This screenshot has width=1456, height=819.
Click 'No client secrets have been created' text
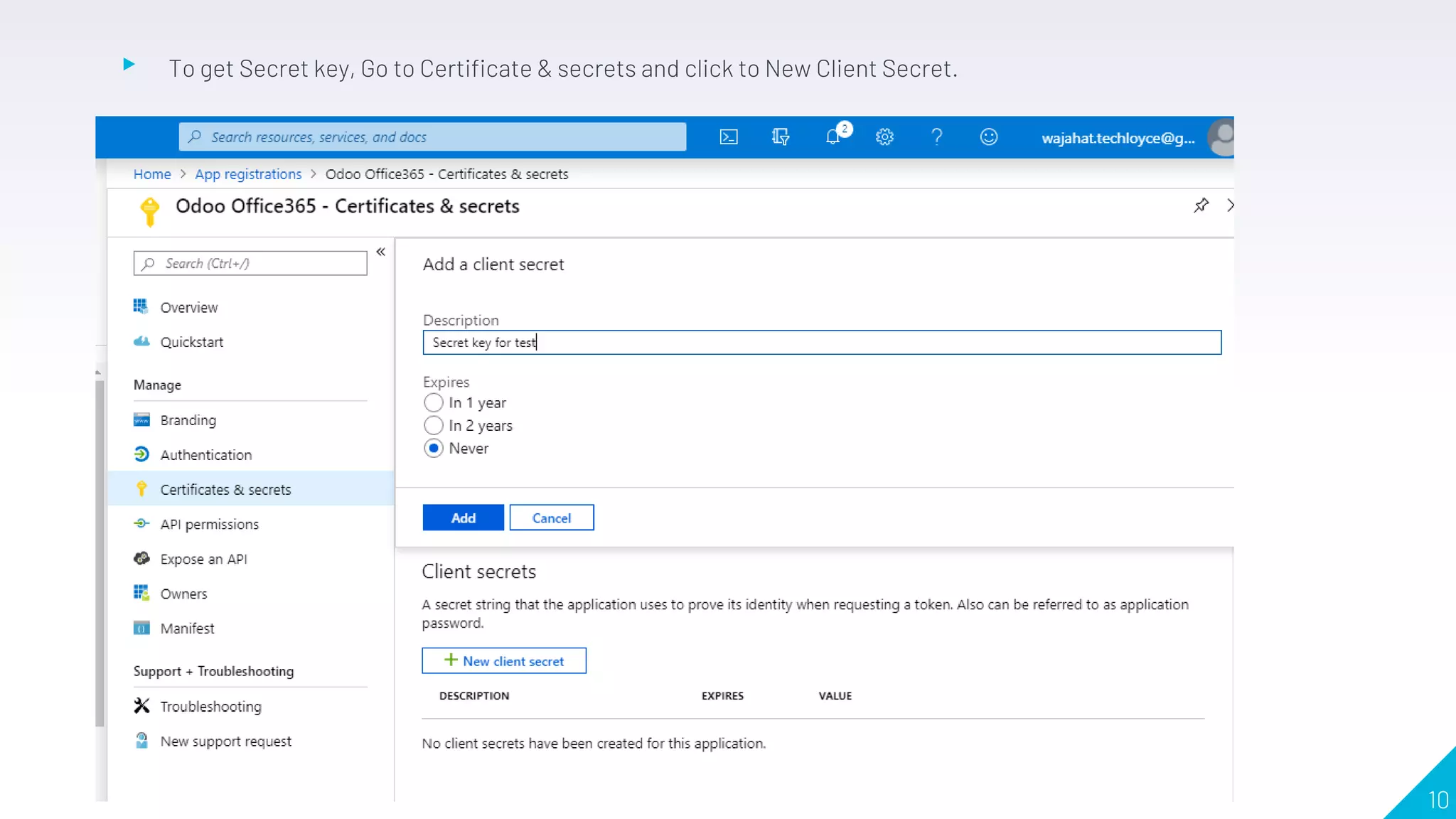pos(594,743)
